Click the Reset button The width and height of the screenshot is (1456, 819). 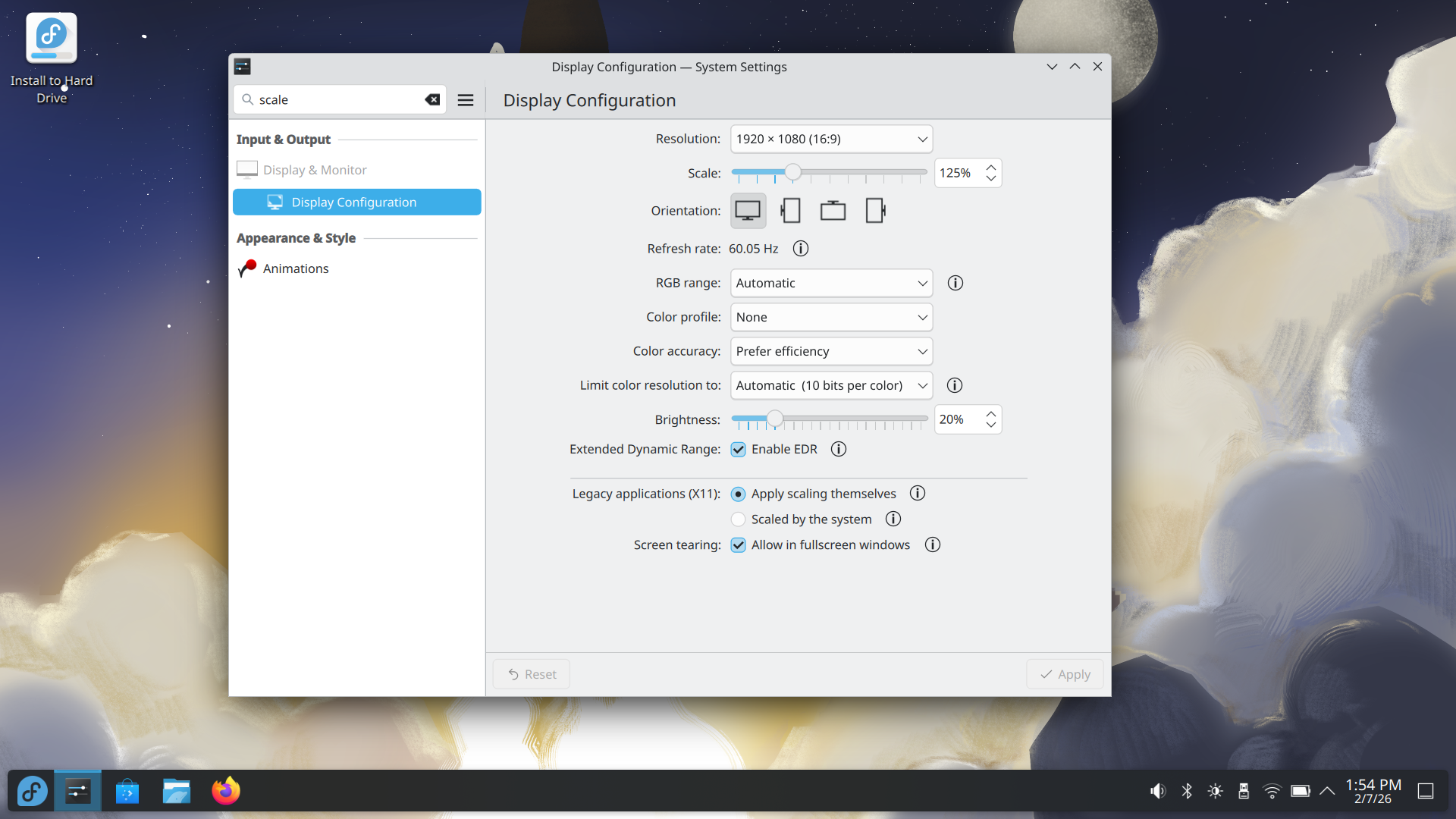tap(532, 674)
